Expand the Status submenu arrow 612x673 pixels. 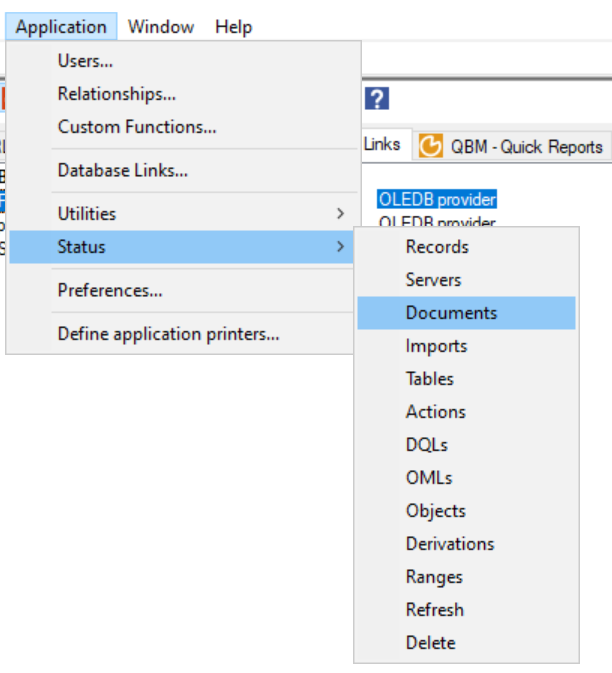click(x=341, y=247)
